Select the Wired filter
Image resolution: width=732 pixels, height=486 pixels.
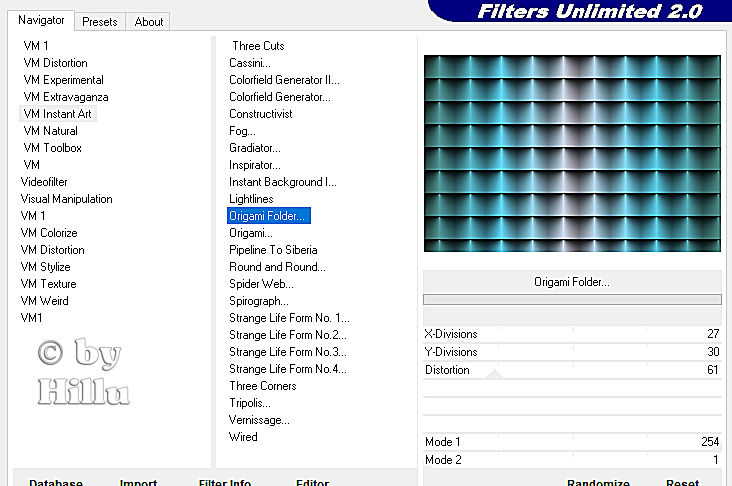pos(243,437)
